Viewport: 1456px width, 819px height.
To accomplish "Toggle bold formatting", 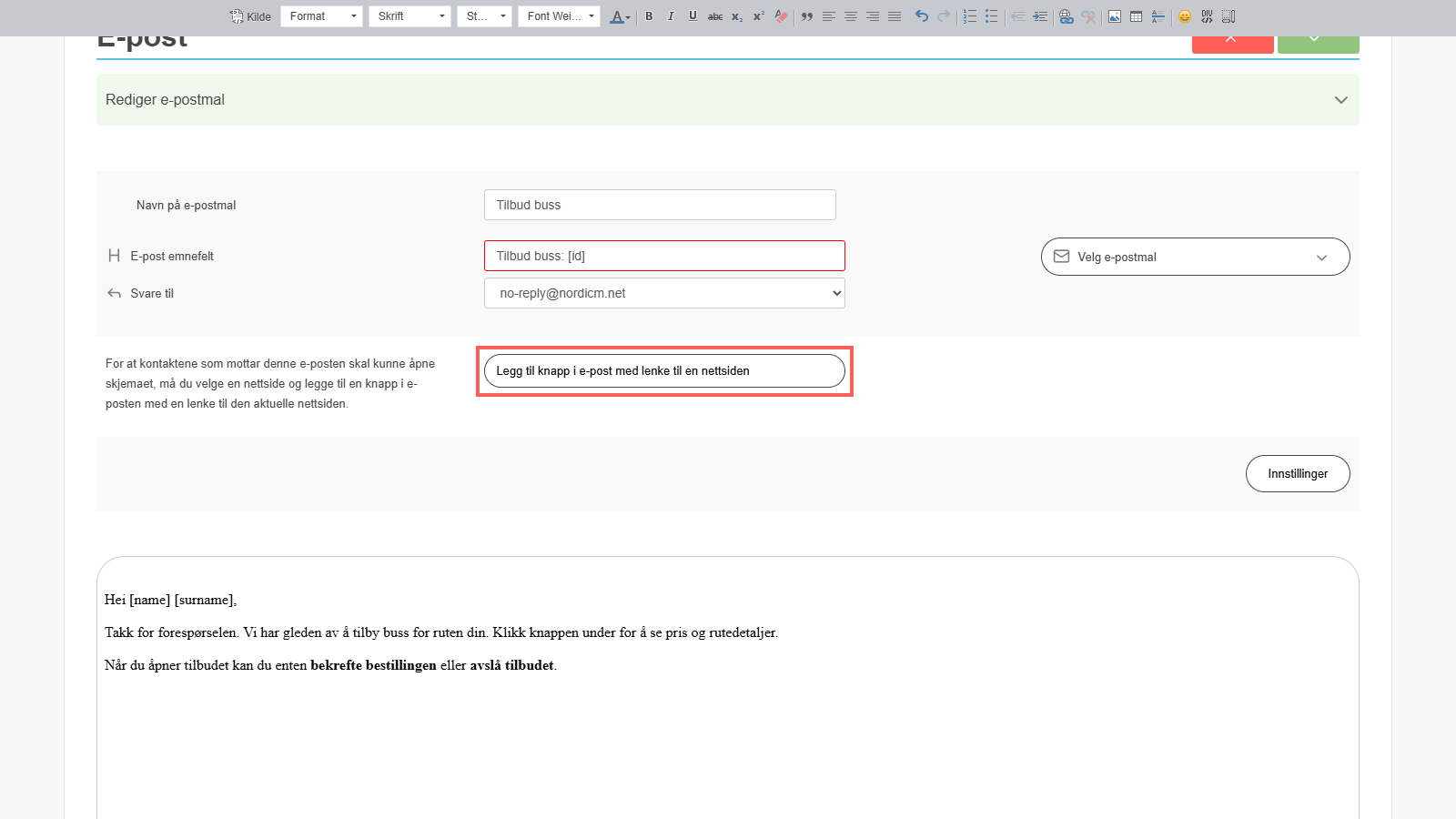I will [649, 16].
